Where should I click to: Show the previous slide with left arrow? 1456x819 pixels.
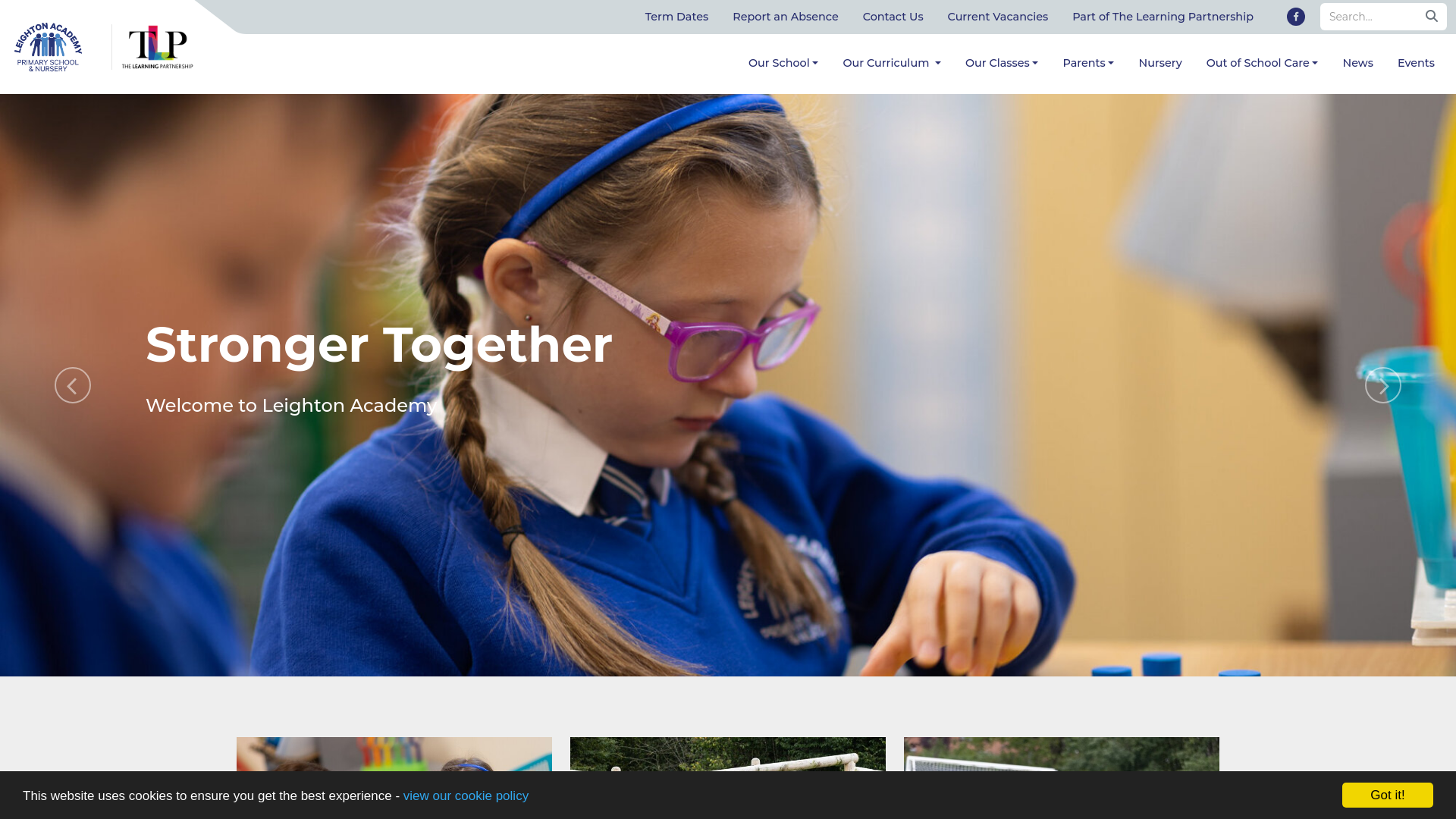click(x=73, y=385)
